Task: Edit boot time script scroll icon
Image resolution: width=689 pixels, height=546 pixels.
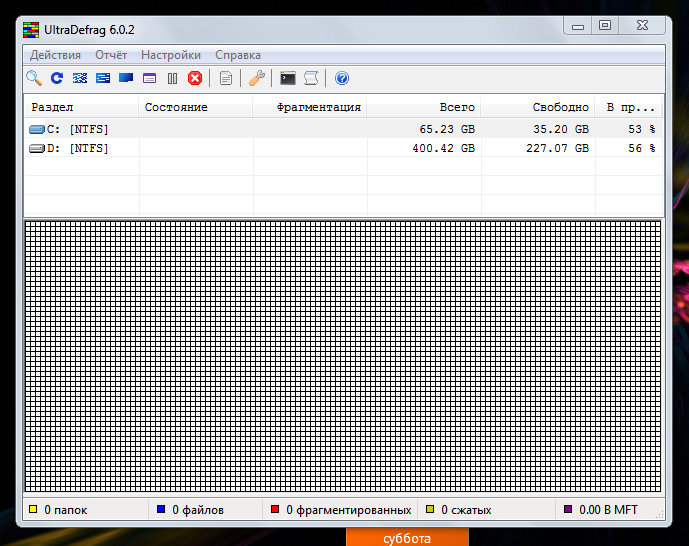Action: pyautogui.click(x=311, y=78)
